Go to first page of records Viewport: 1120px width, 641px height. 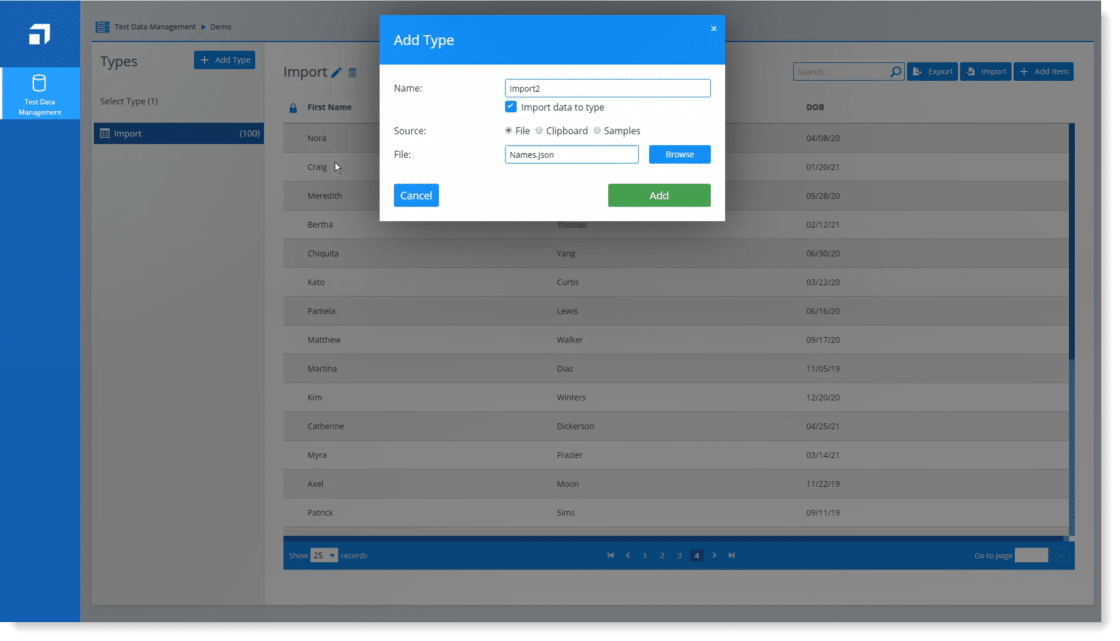(x=611, y=555)
